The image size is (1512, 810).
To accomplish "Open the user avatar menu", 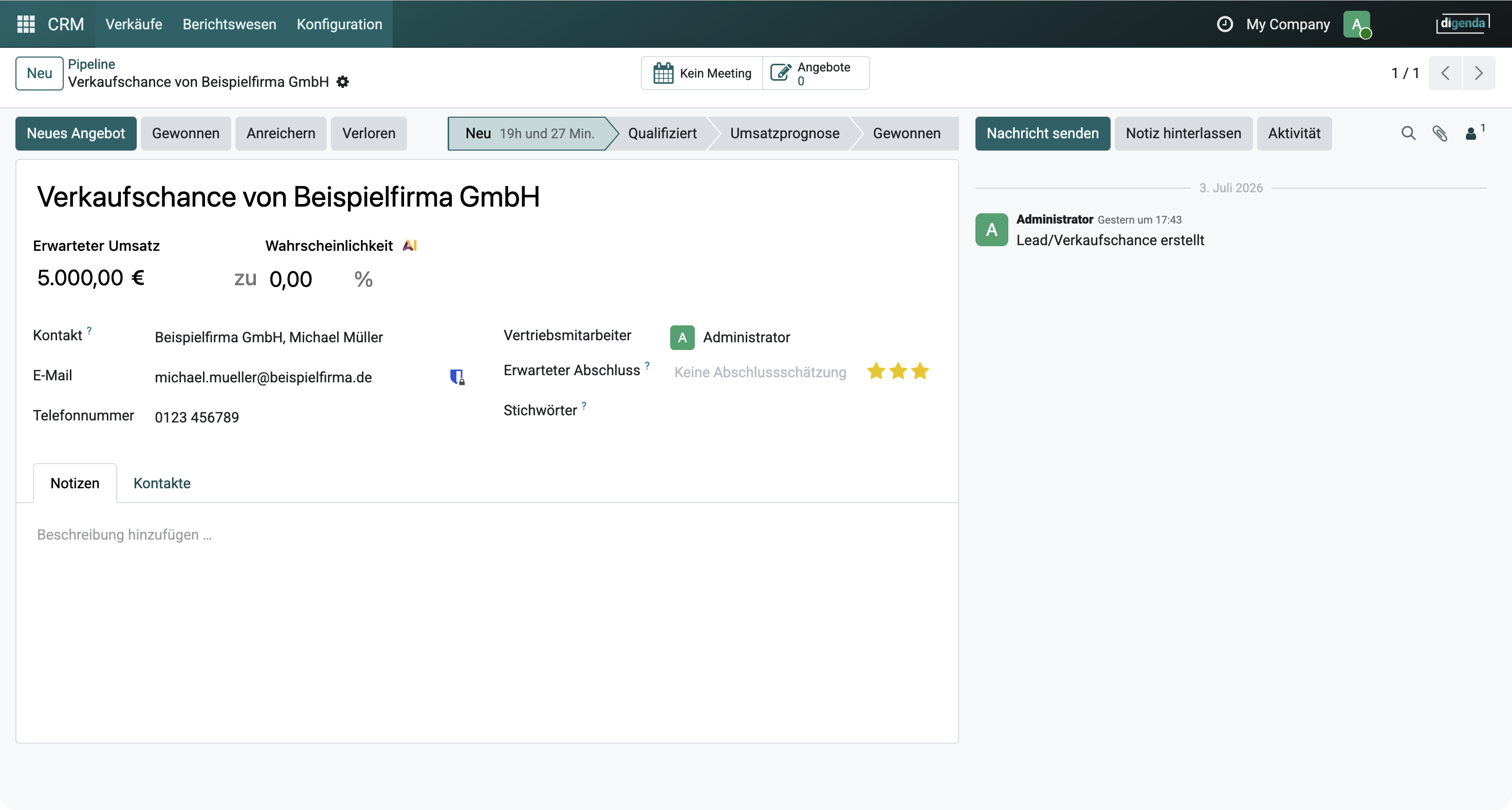I will point(1356,24).
